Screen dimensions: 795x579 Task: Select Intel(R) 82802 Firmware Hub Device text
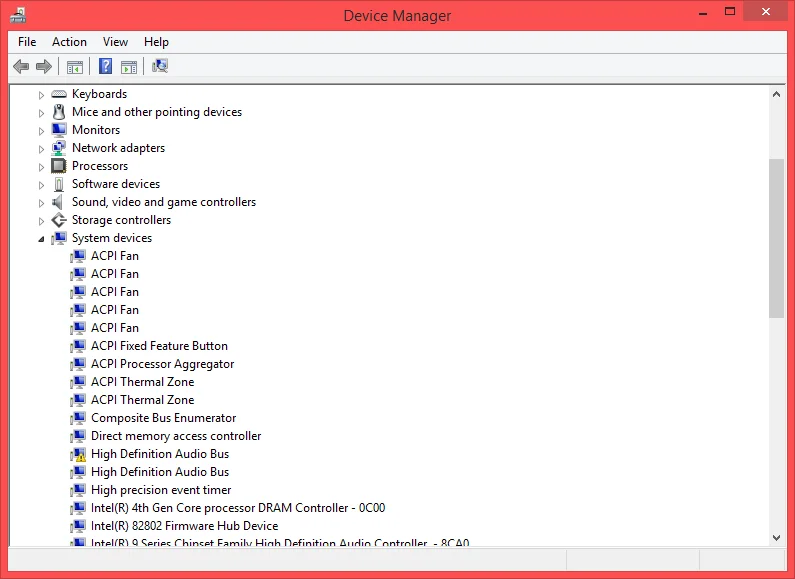[185, 526]
